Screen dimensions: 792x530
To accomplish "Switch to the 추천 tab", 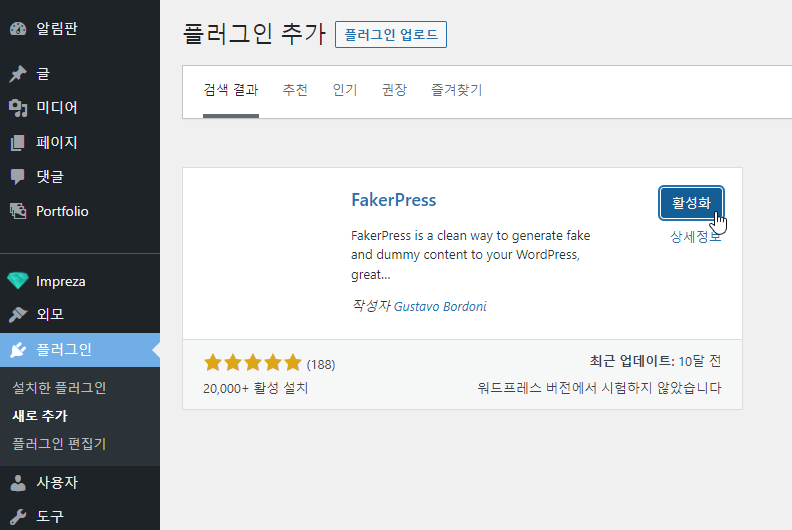I will (295, 90).
